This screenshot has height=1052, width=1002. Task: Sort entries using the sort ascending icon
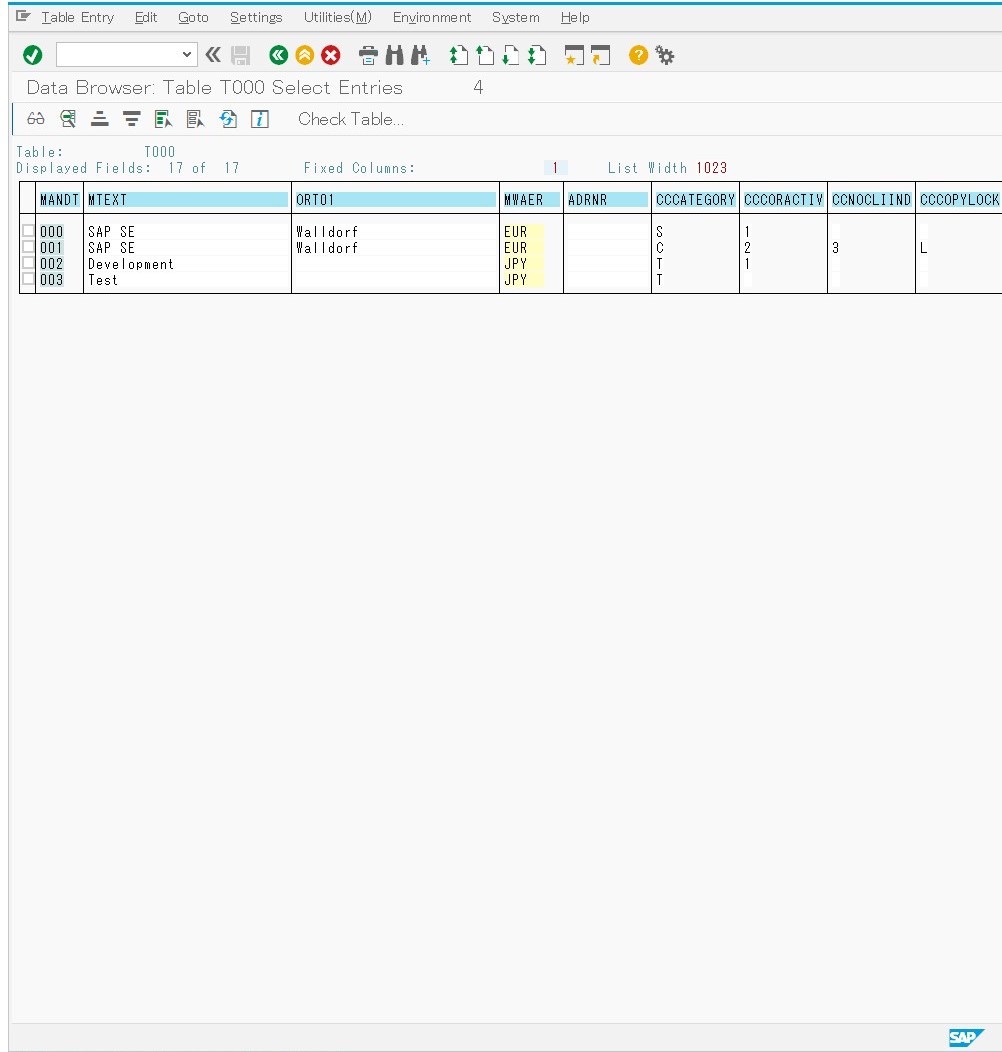pos(100,119)
